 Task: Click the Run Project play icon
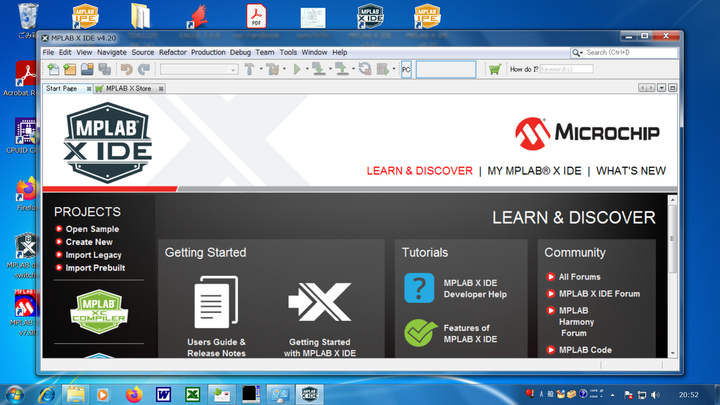coord(296,69)
